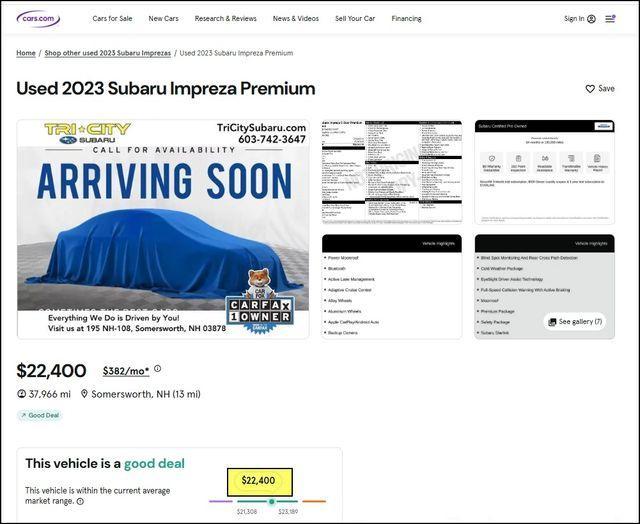Click info icon next to monthly payment
This screenshot has height=524, width=640.
click(158, 369)
